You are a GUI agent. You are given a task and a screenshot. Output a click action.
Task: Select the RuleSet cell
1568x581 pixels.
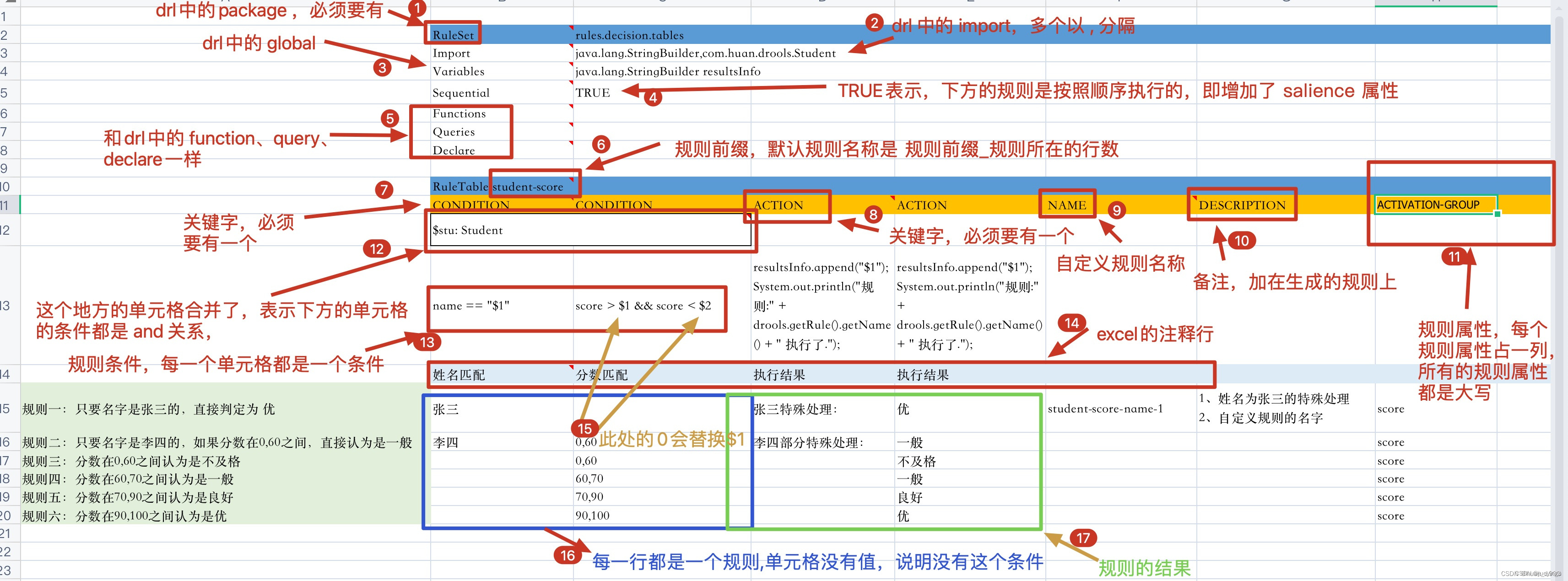pos(502,35)
